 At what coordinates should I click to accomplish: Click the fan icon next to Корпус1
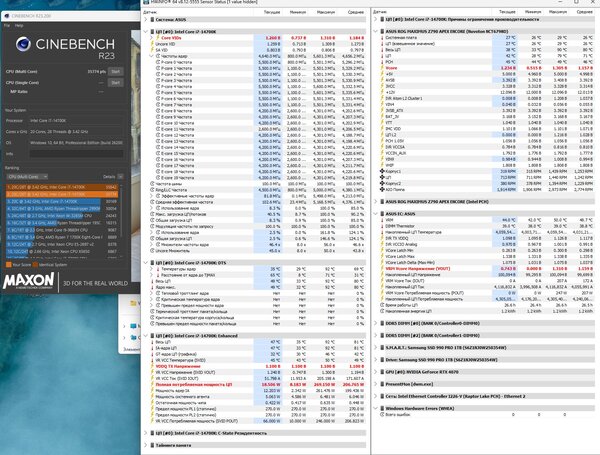coord(382,171)
